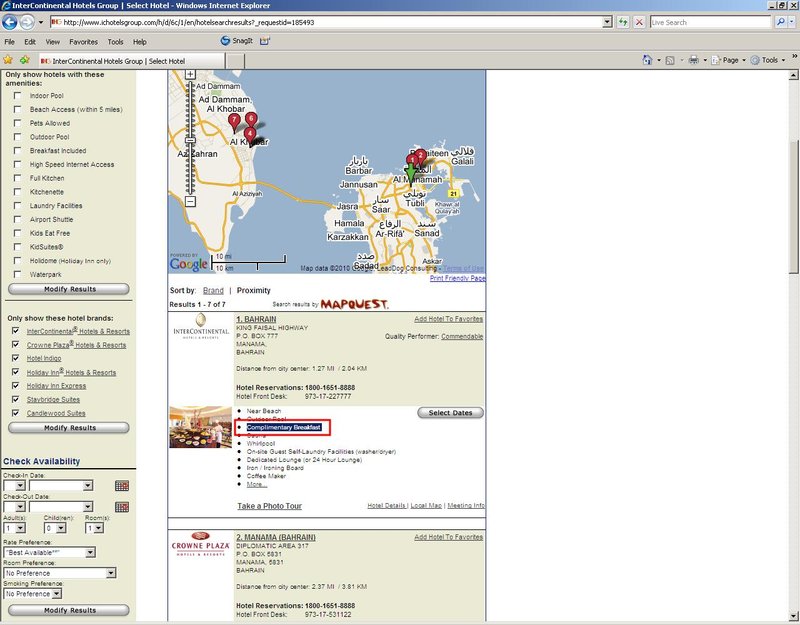The height and width of the screenshot is (625, 800).
Task: Enable Breakfast Included filter
Action: 18,151
